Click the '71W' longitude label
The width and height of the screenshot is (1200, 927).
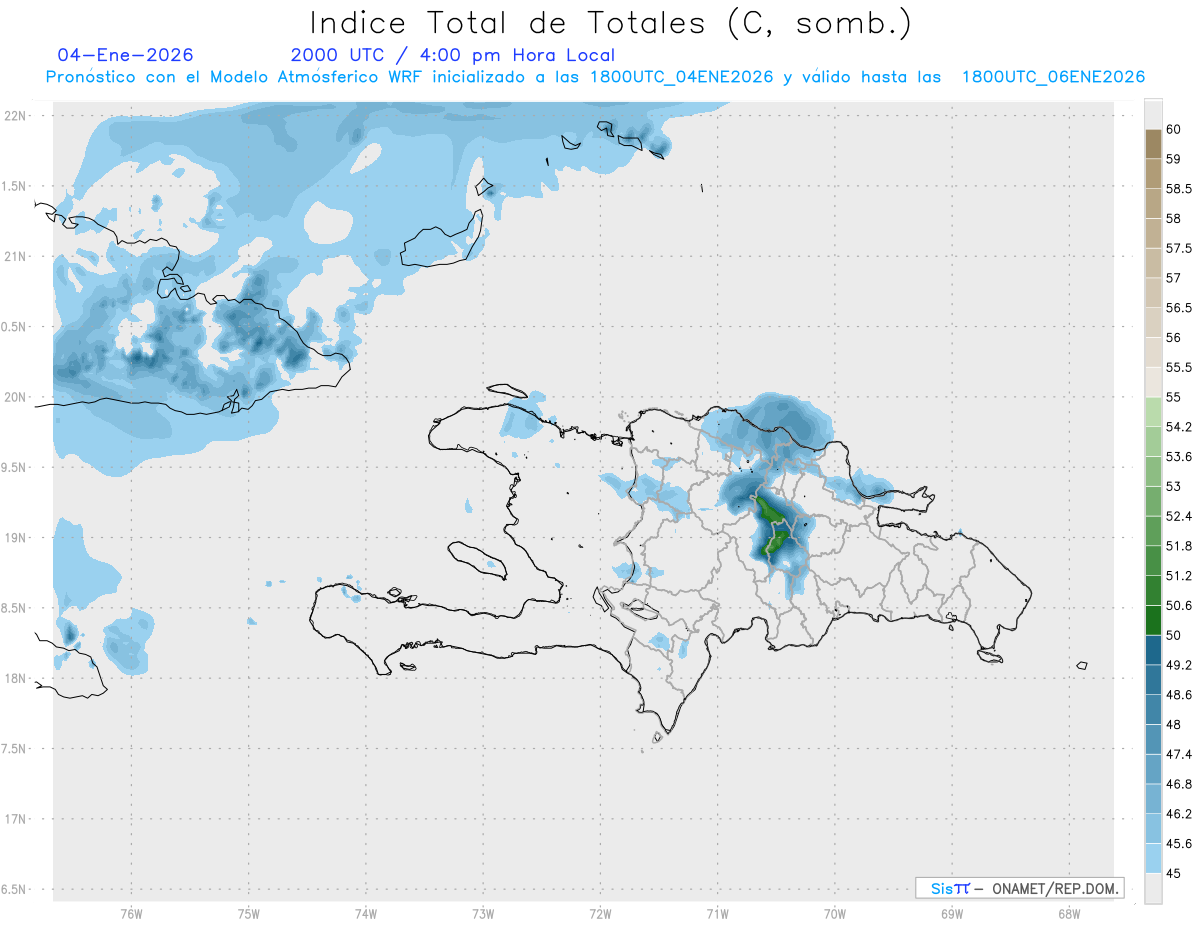point(717,913)
